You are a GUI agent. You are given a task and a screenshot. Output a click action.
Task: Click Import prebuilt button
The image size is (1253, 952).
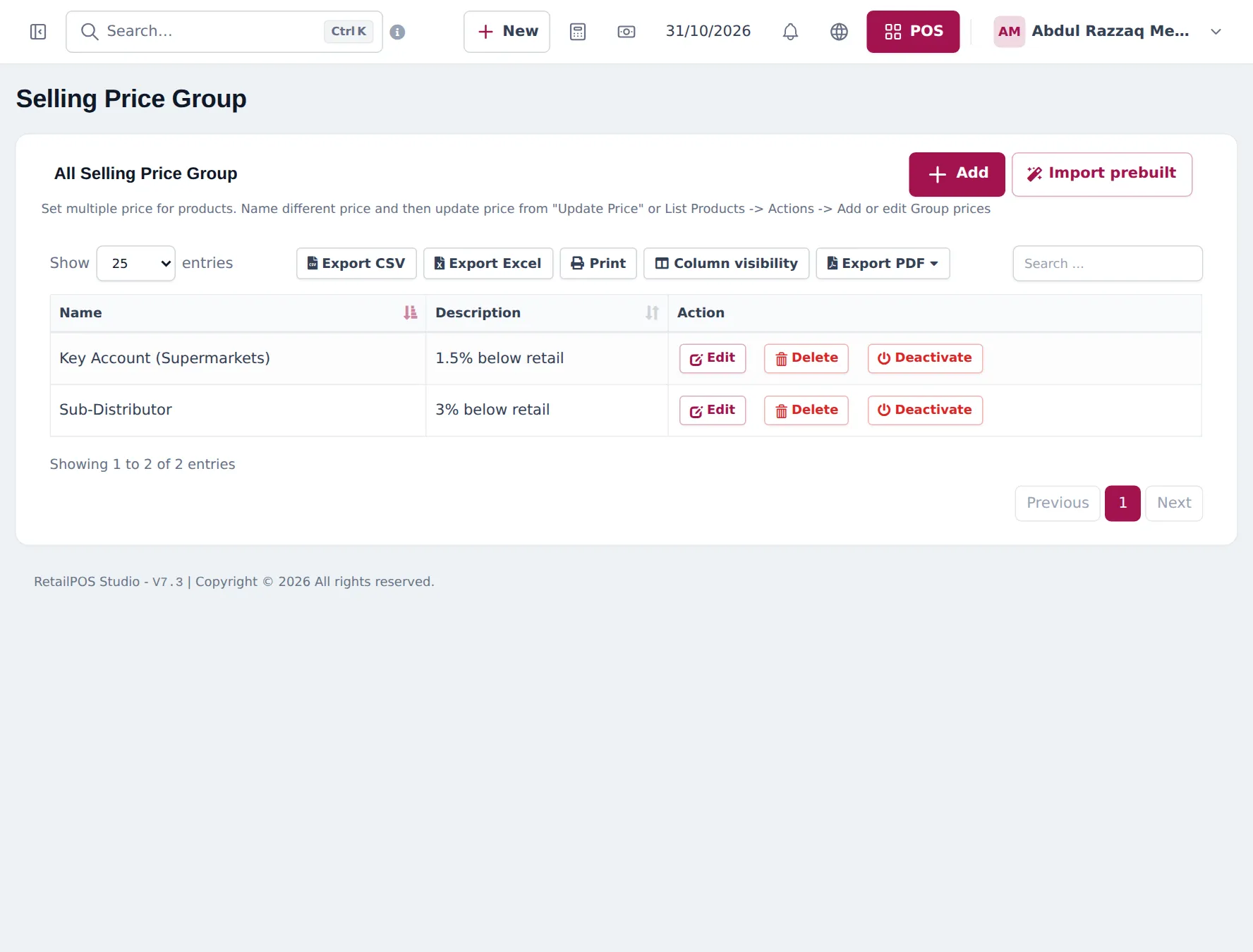point(1102,174)
